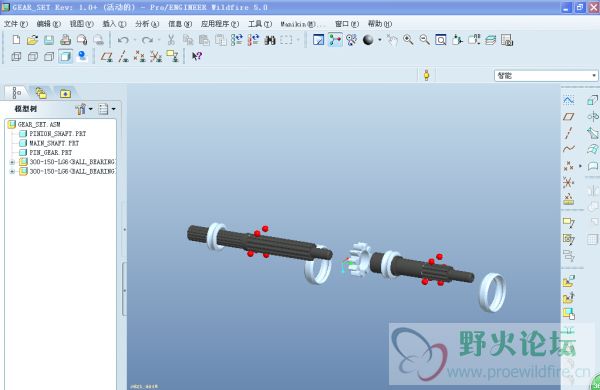
Task: Toggle datum plane display
Action: 106,57
